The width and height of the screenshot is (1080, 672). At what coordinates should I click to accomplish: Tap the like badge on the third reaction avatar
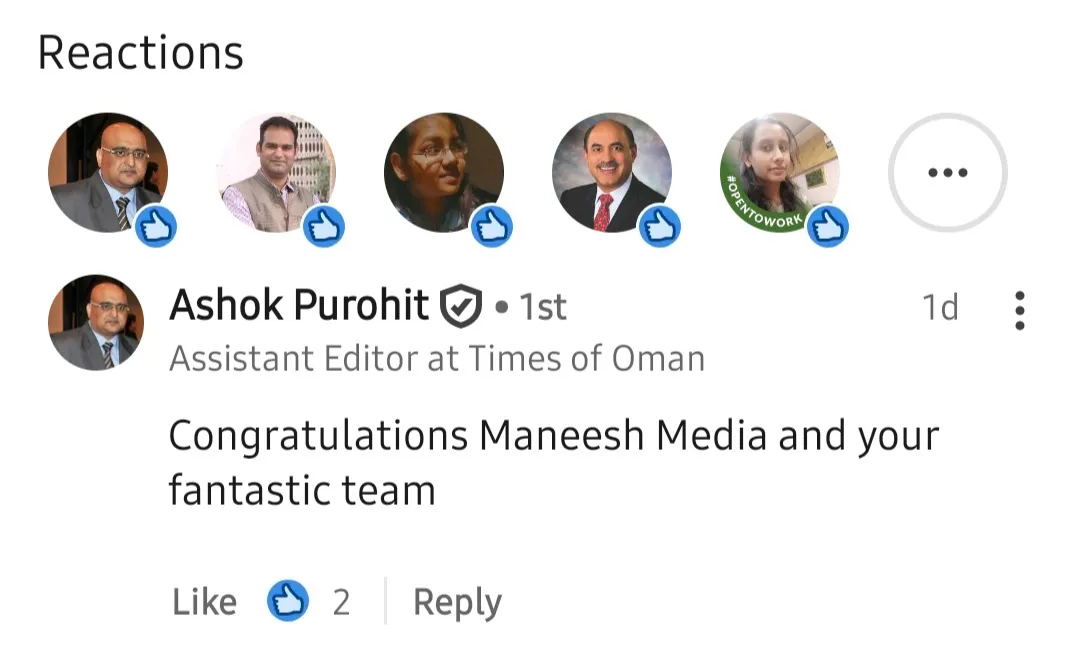pos(491,226)
